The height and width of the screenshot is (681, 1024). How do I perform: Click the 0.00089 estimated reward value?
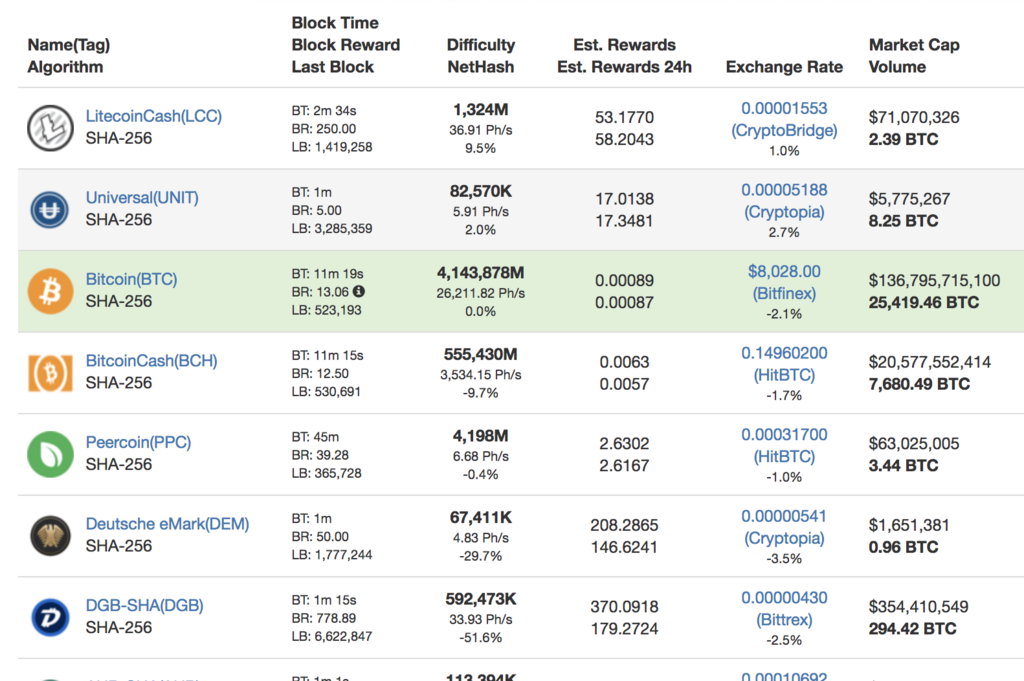point(624,281)
